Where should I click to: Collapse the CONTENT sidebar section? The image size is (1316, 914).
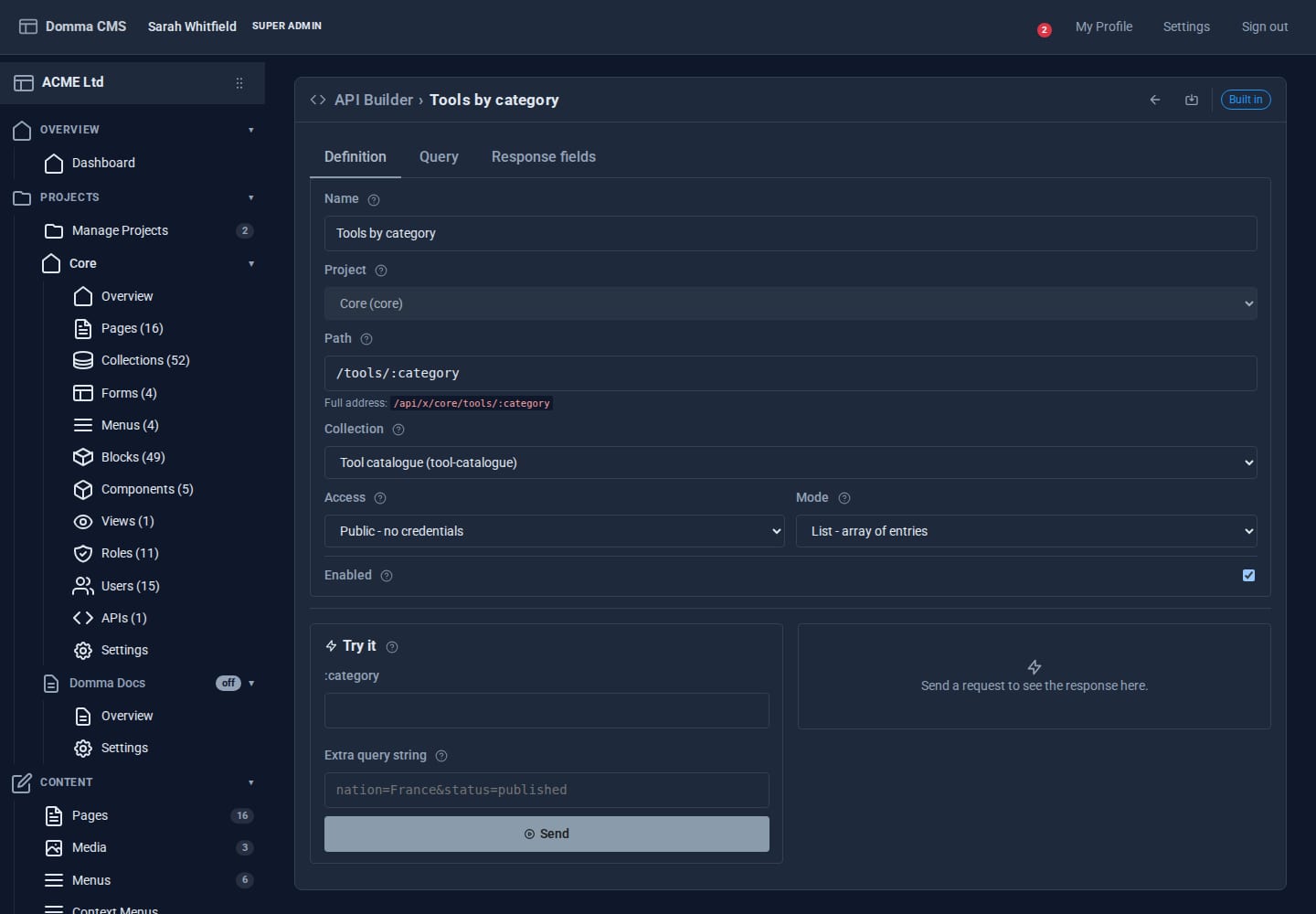click(x=251, y=782)
